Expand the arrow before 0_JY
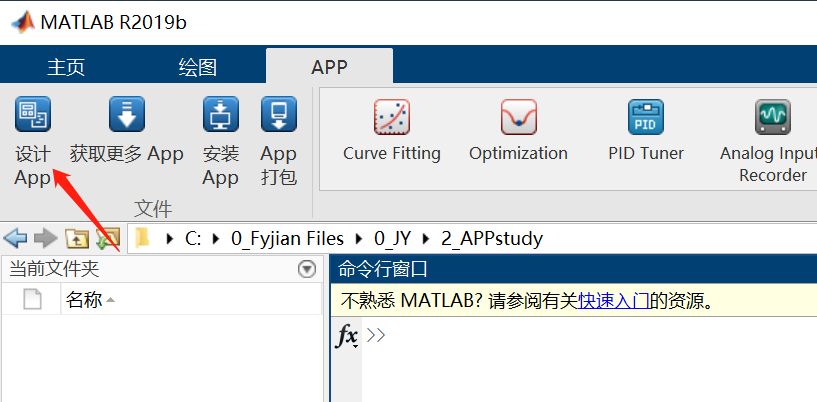Viewport: 817px width, 402px height. (x=359, y=239)
